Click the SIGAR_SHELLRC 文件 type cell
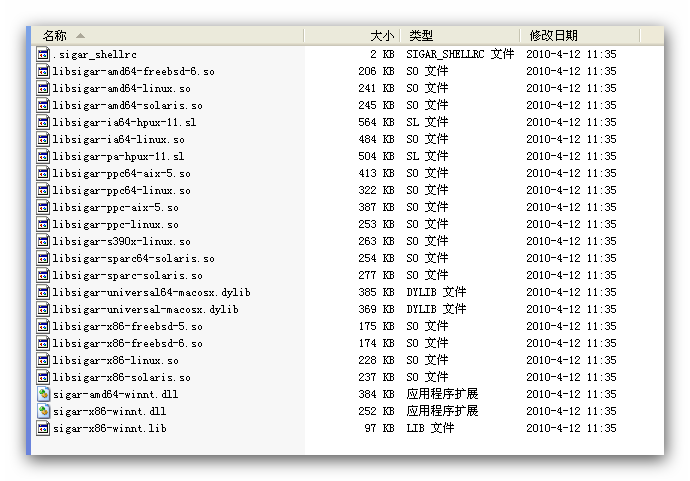 tap(460, 54)
